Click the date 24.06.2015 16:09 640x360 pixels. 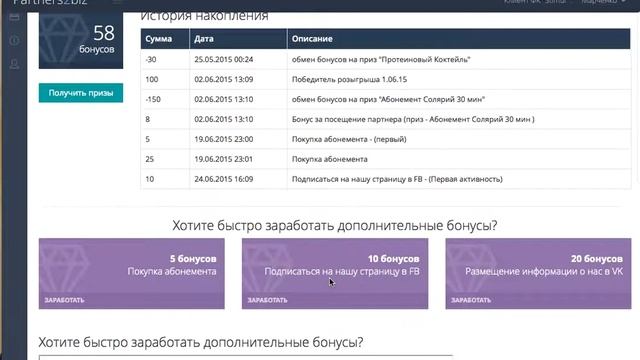[x=224, y=179]
